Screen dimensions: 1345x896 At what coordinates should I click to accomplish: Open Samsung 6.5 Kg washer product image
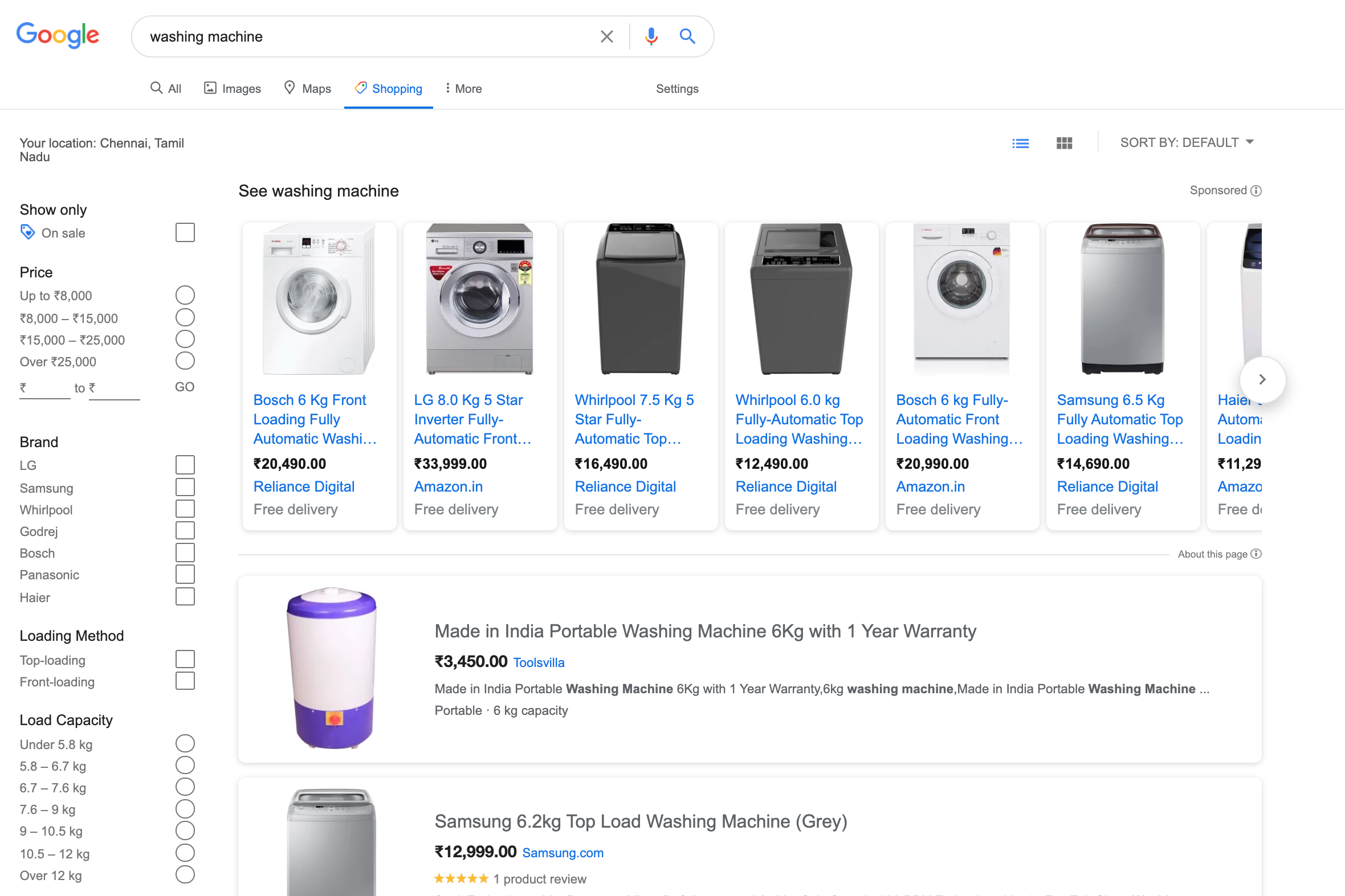click(1123, 300)
